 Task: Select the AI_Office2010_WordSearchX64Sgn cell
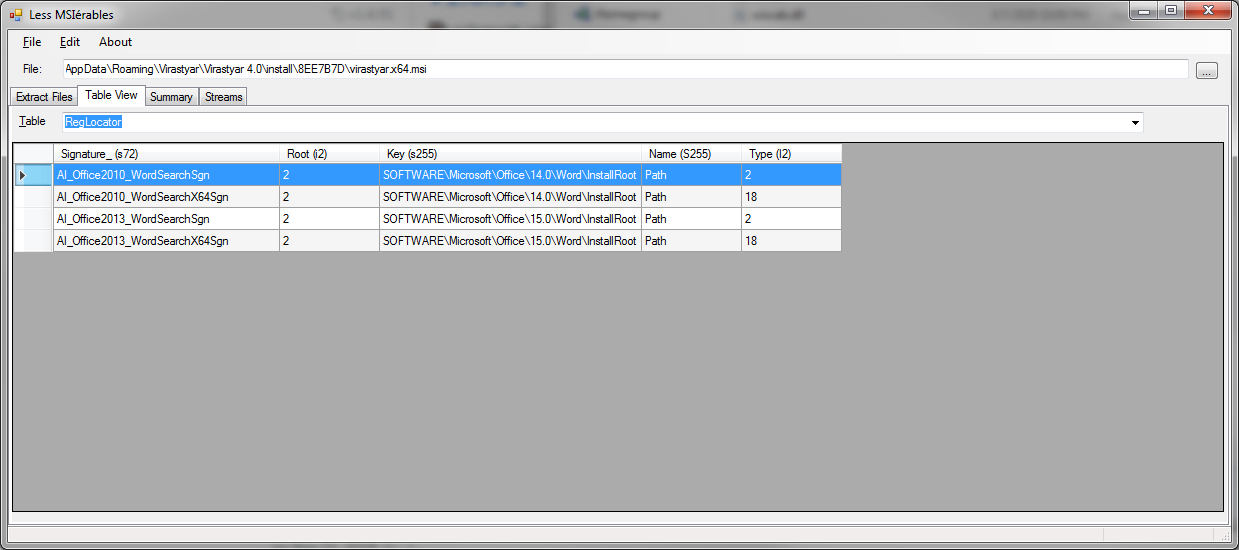(x=166, y=197)
